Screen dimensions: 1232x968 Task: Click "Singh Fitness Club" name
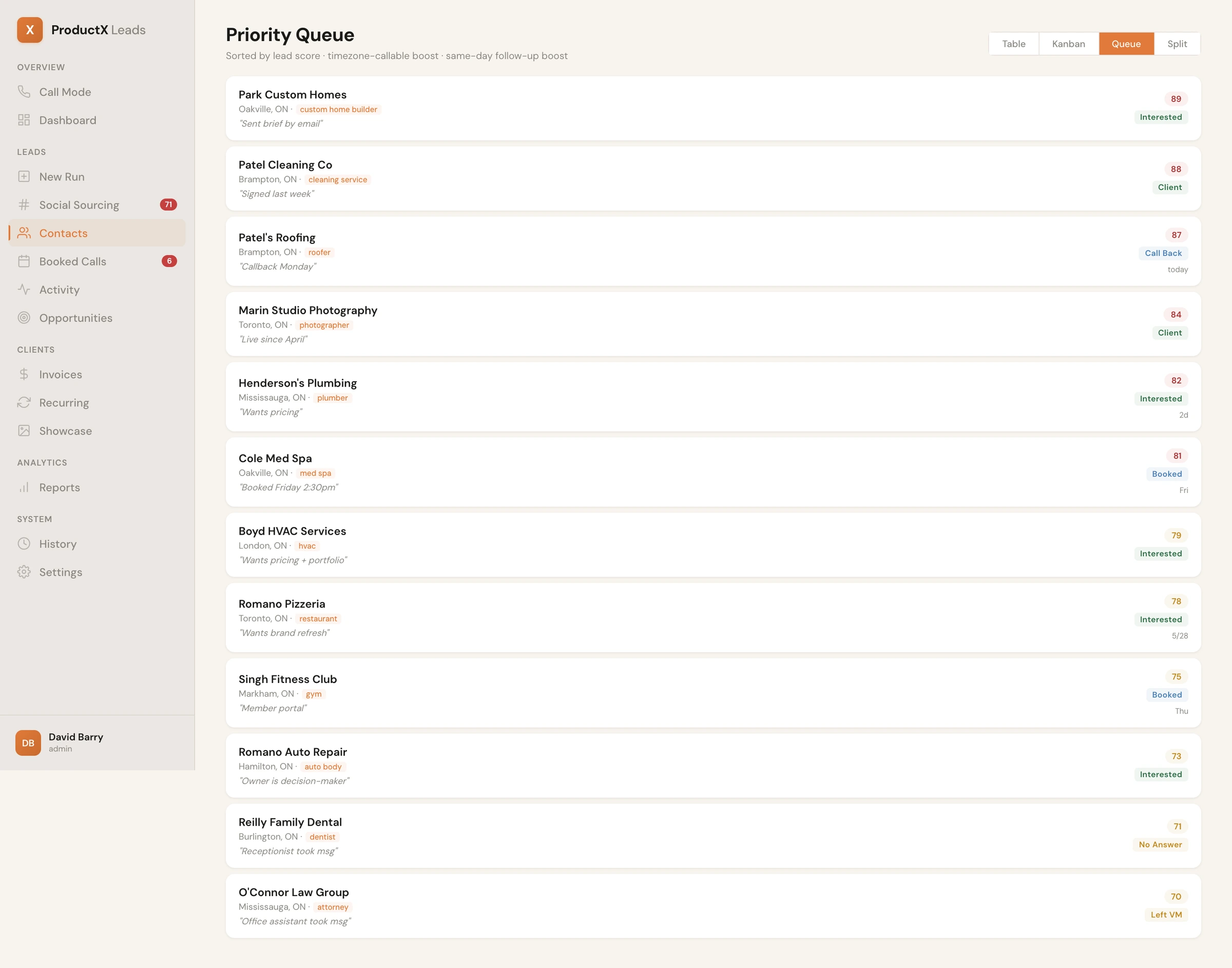point(287,679)
